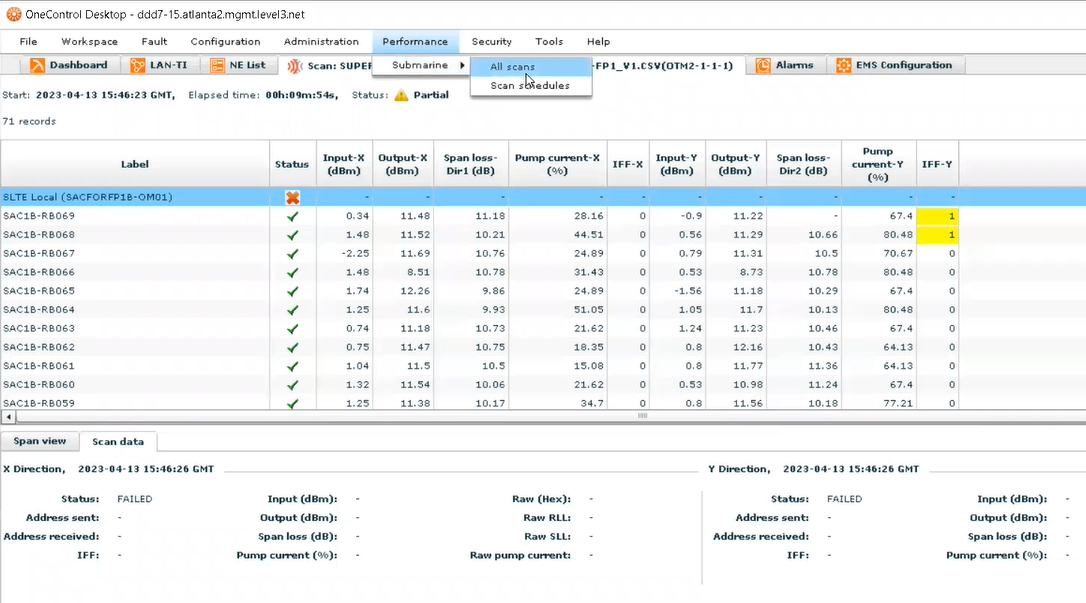Open the Performance menu

(415, 41)
